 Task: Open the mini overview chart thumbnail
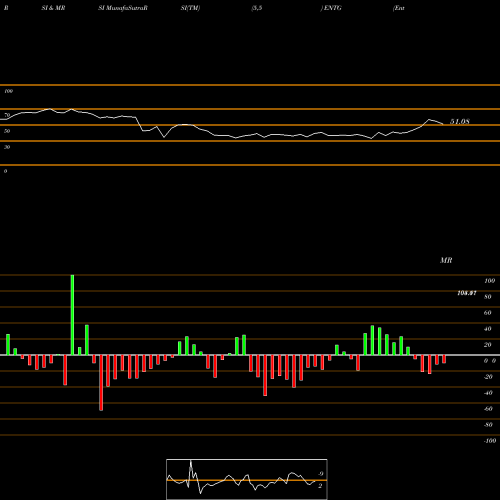(247, 479)
